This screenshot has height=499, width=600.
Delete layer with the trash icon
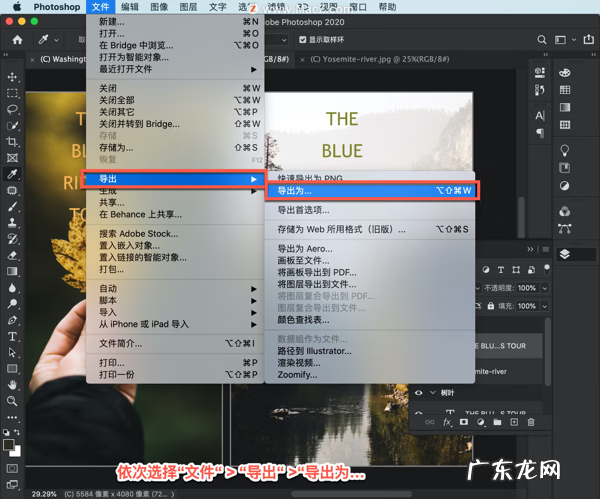[x=531, y=422]
